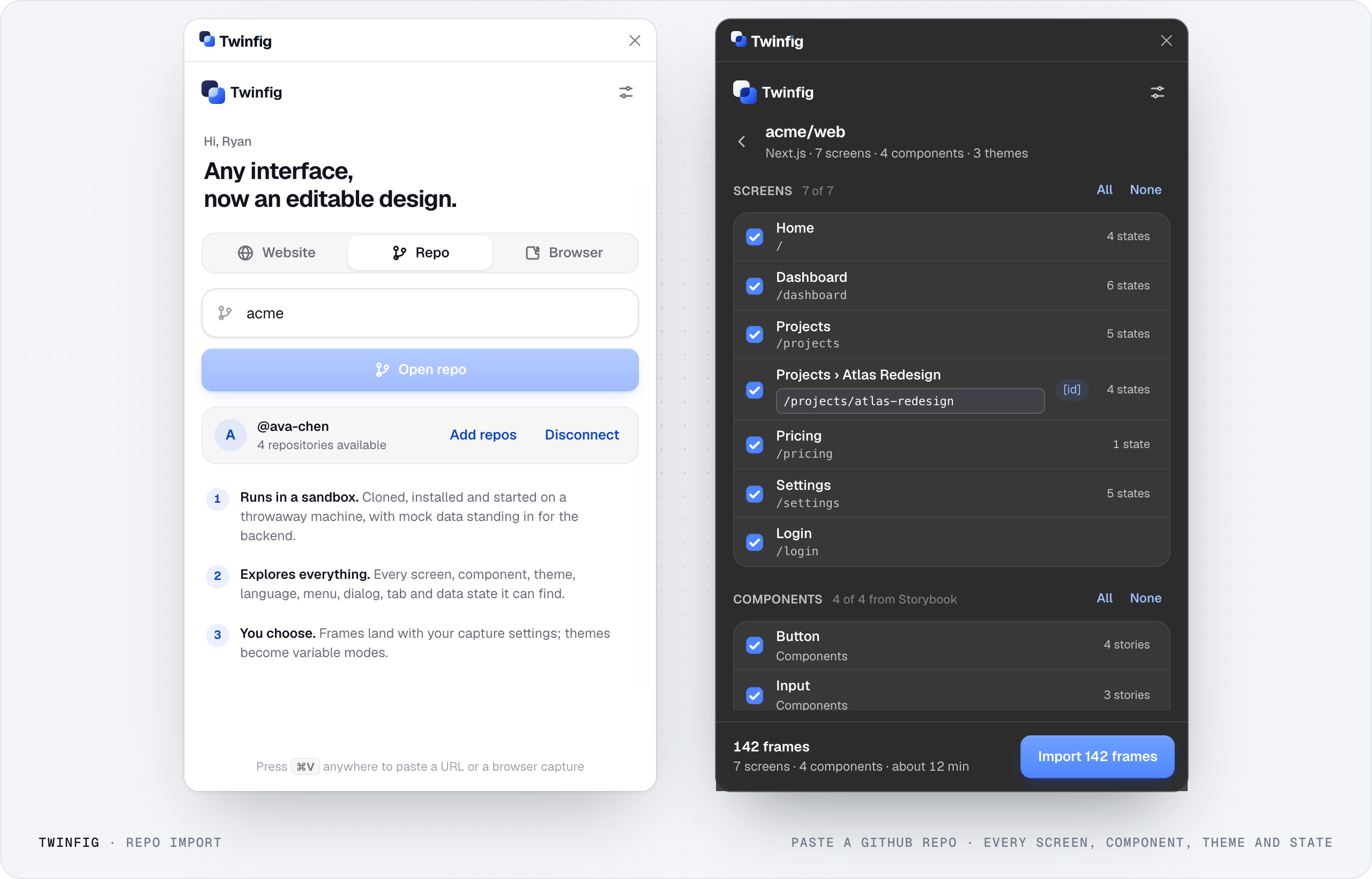The height and width of the screenshot is (879, 1372).
Task: Close the dark Twinfig window
Action: click(x=1166, y=41)
